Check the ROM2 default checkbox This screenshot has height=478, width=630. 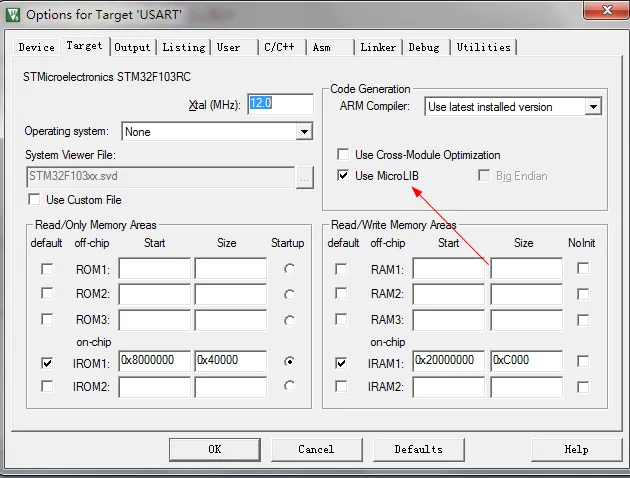coord(47,293)
